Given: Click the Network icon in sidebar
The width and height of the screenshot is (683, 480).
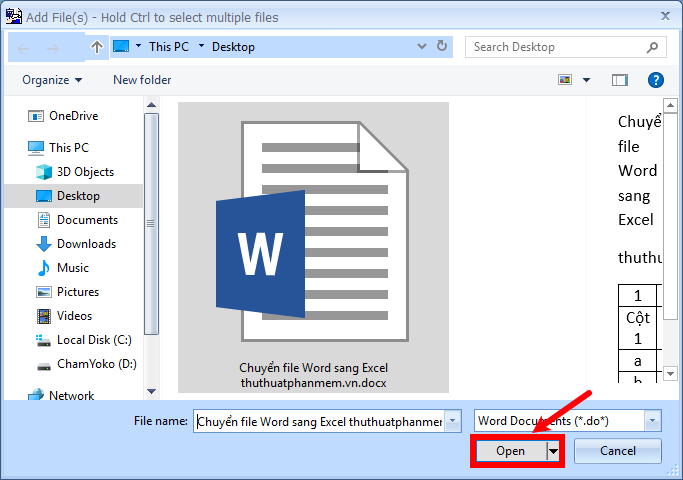Looking at the screenshot, I should tap(36, 394).
